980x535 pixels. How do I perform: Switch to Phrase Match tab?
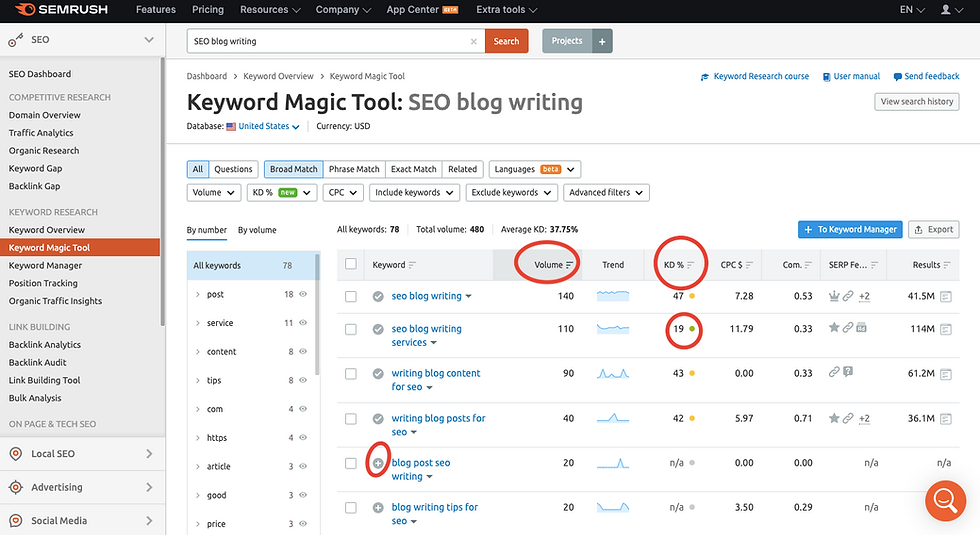point(354,169)
